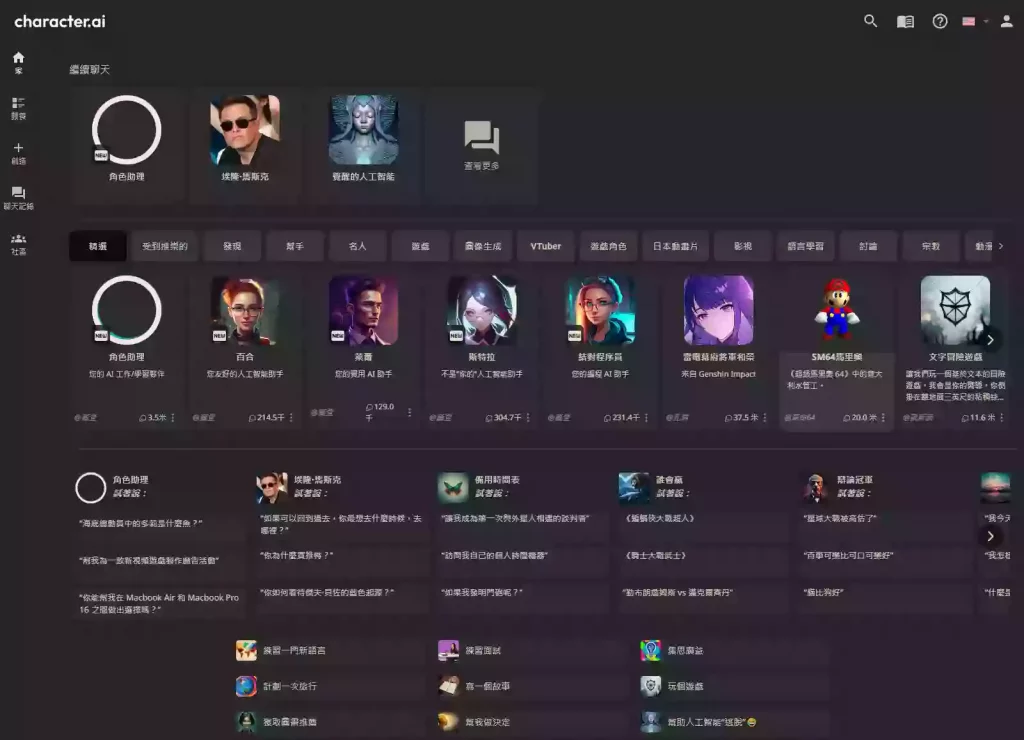Select the VTuber category tab

545,246
